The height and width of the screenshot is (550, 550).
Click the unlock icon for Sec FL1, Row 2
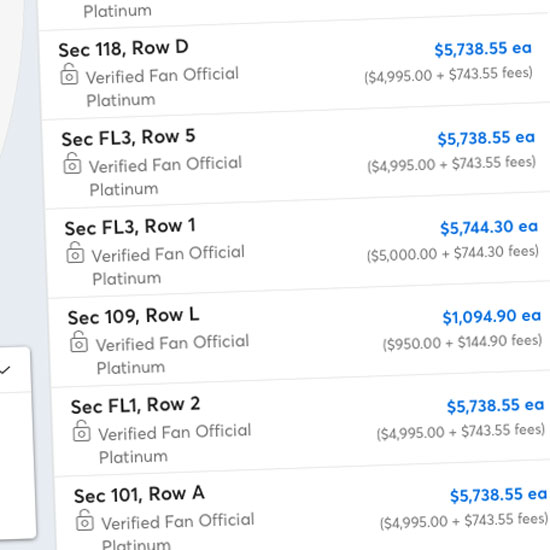(82, 431)
